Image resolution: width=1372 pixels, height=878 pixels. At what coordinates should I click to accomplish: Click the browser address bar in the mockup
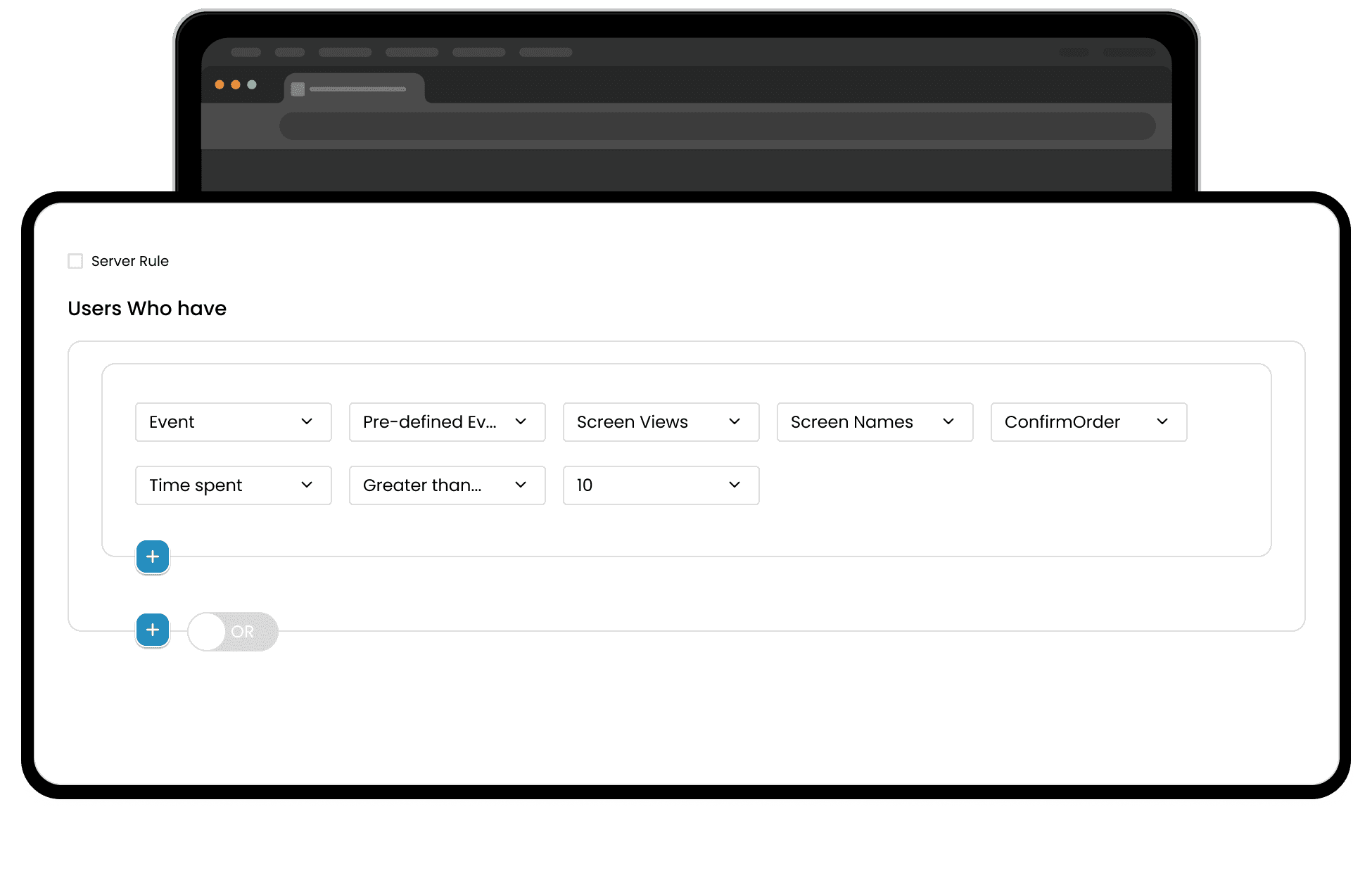[717, 126]
